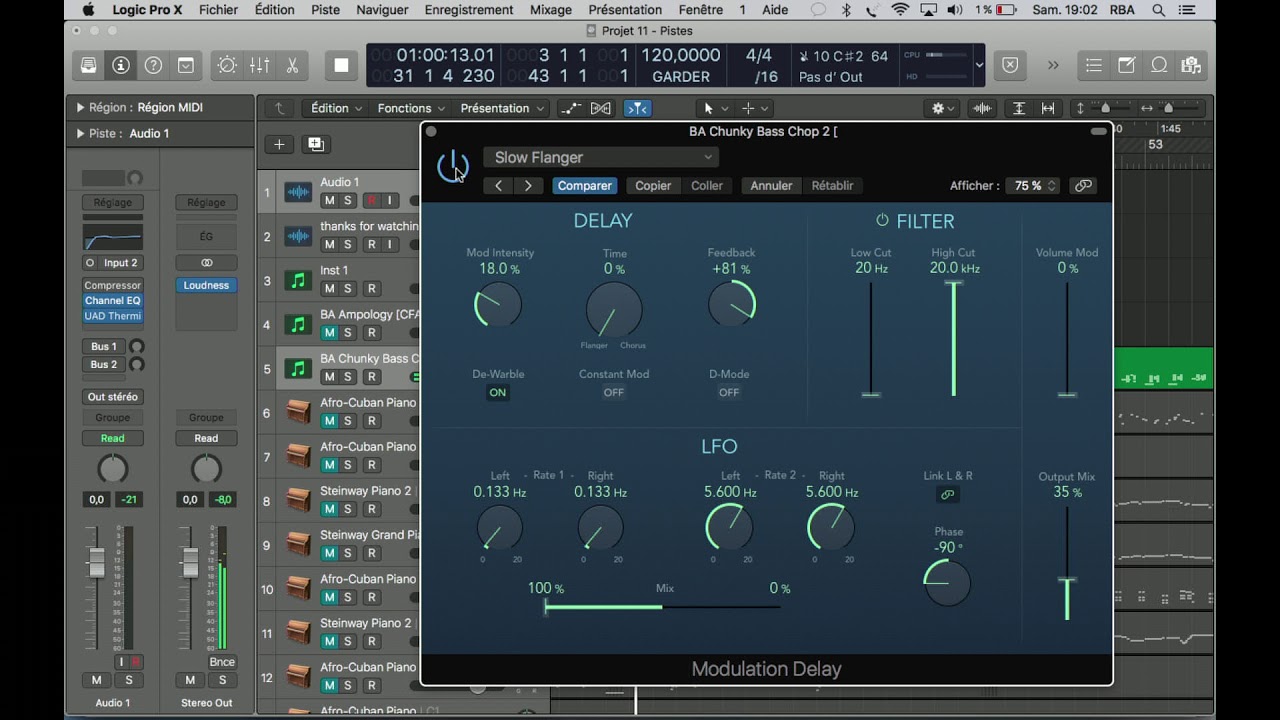Toggle the Modulation Delay plugin power button
Screen dimensions: 1280x720
tap(453, 166)
